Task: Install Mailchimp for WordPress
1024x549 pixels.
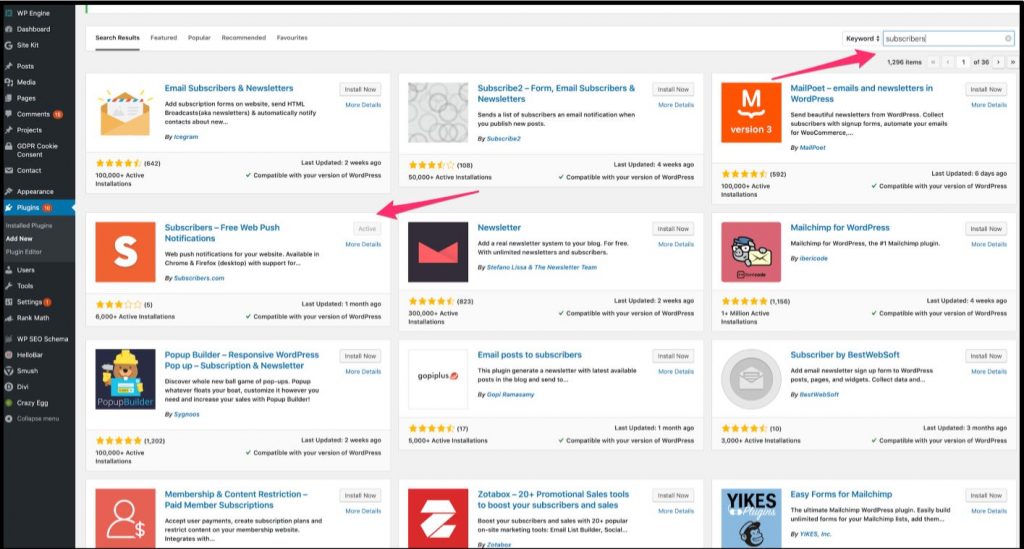Action: point(986,229)
